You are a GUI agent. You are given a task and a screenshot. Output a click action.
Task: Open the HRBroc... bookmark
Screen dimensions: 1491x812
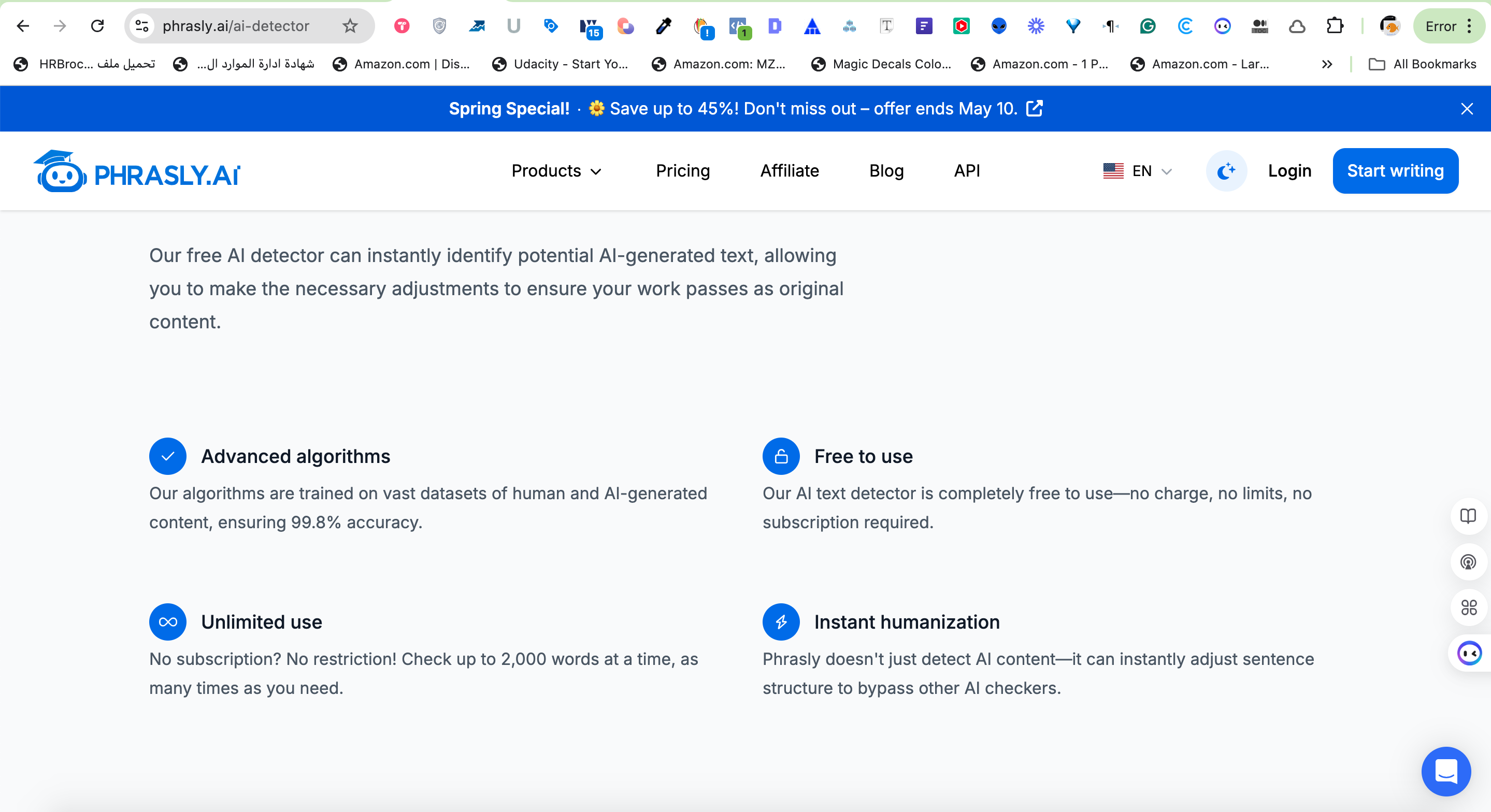click(84, 64)
